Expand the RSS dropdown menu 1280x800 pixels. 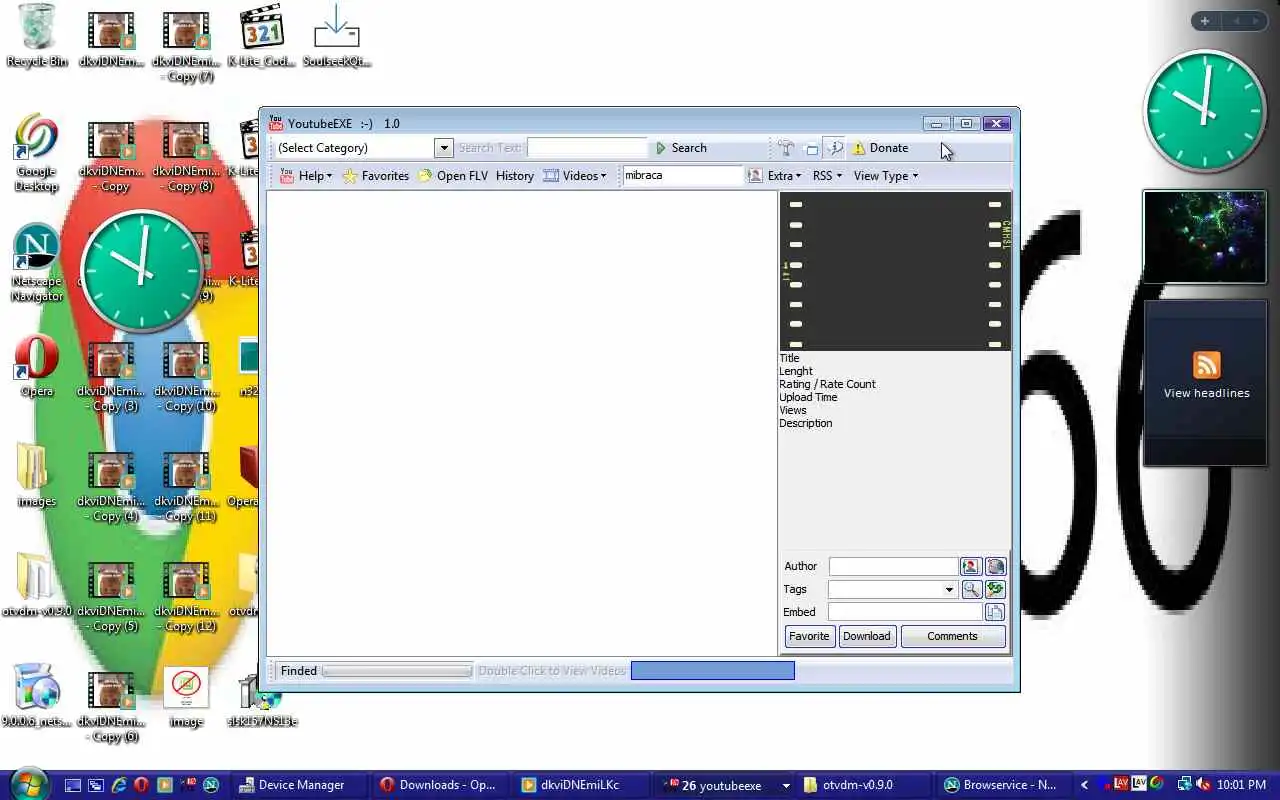pyautogui.click(x=827, y=176)
